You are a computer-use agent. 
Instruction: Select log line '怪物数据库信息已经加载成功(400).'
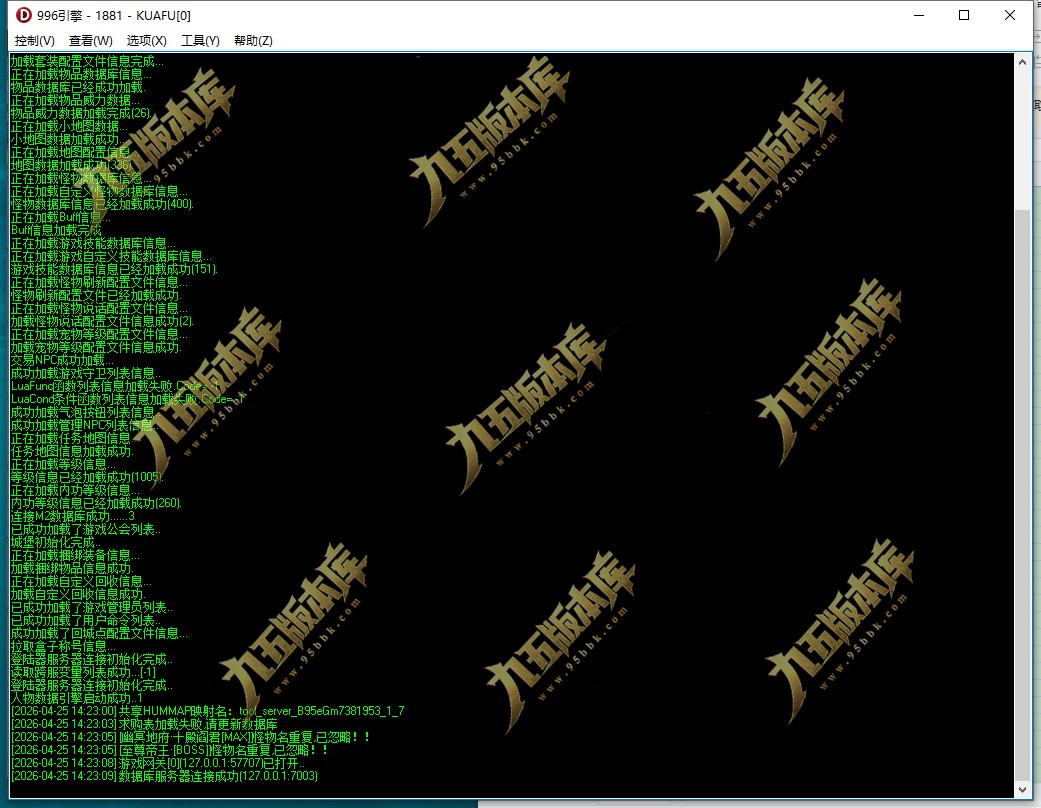102,204
